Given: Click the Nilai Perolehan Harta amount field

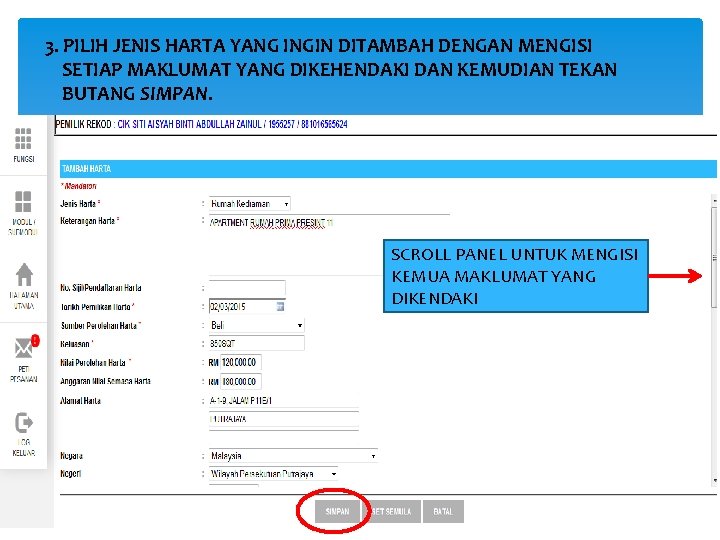Looking at the screenshot, I should 241,362.
